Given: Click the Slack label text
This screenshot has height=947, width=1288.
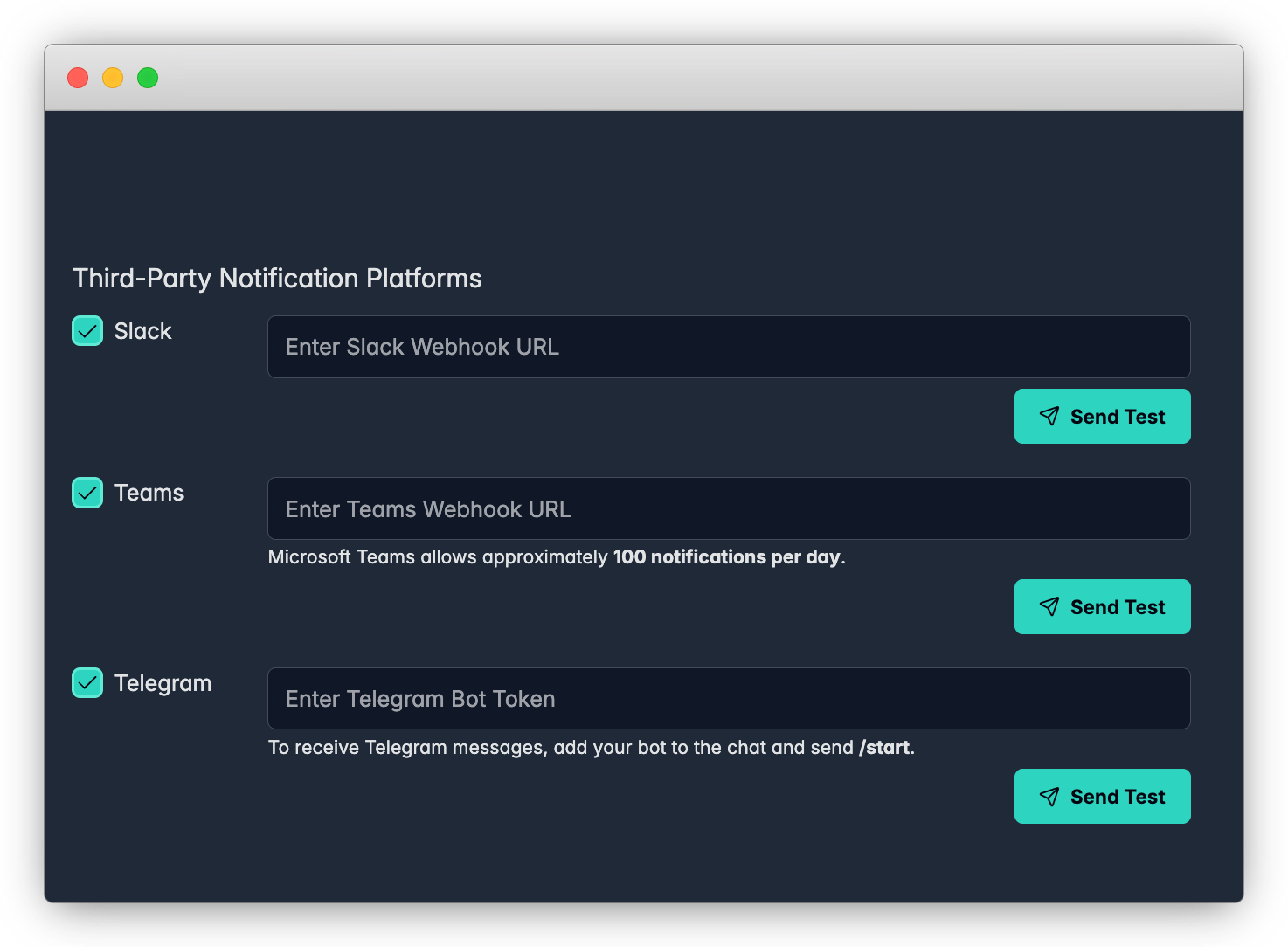Looking at the screenshot, I should (143, 331).
